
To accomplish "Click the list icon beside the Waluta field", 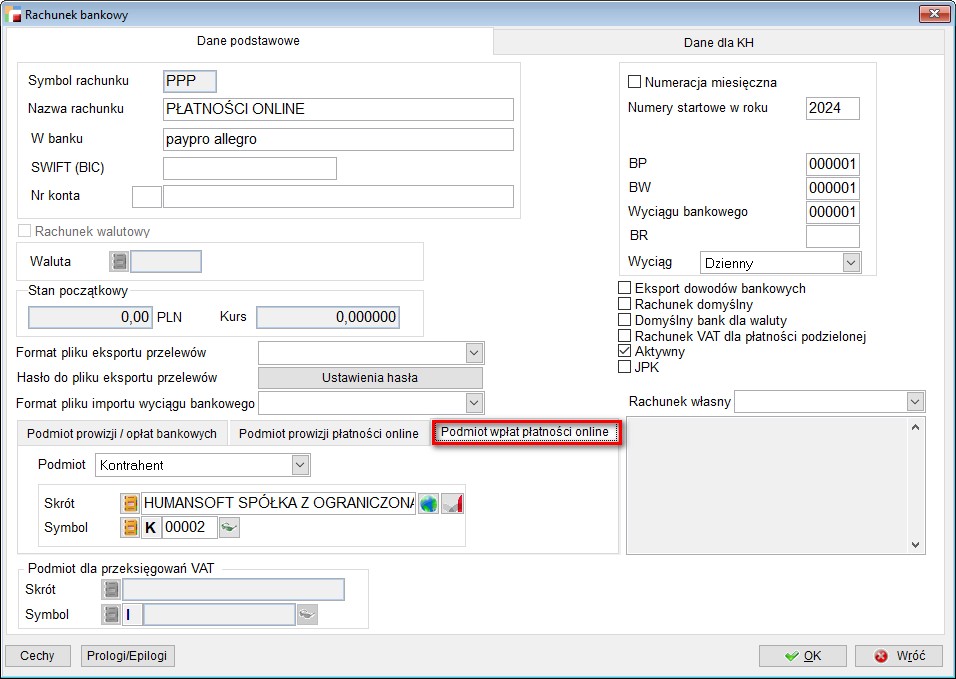I will click(119, 262).
